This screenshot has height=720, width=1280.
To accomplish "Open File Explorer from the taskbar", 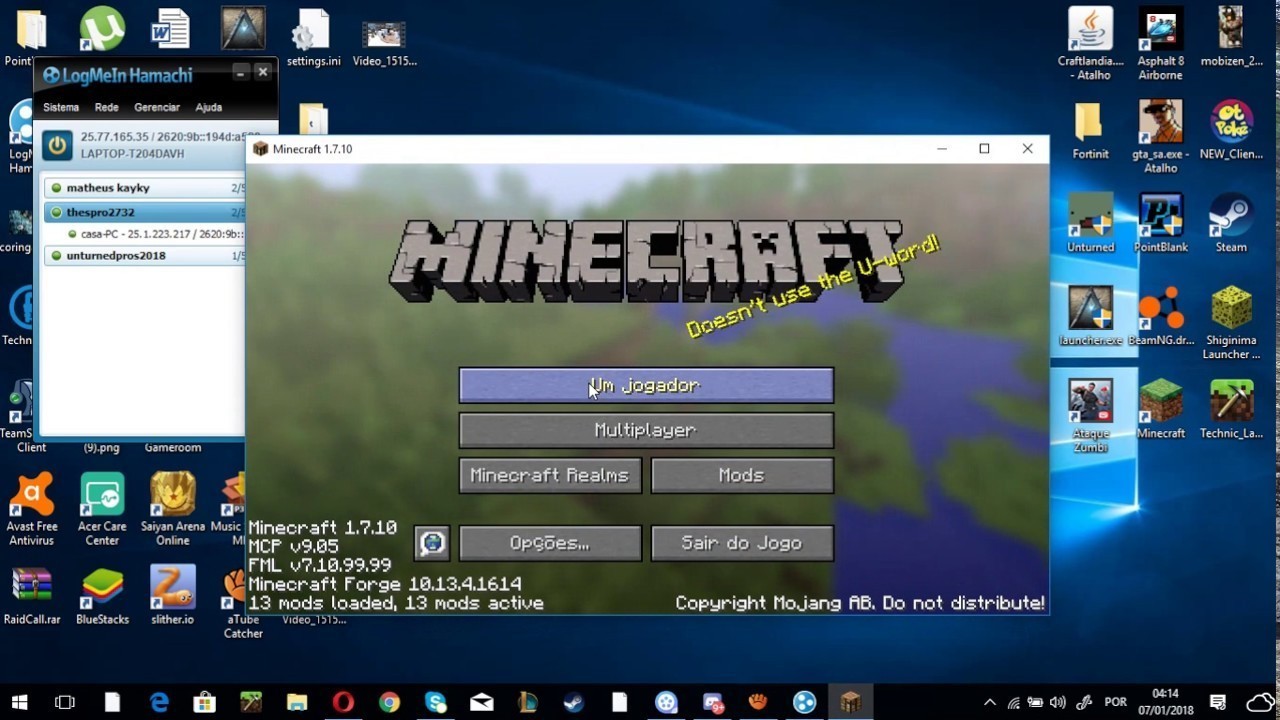I will 297,702.
